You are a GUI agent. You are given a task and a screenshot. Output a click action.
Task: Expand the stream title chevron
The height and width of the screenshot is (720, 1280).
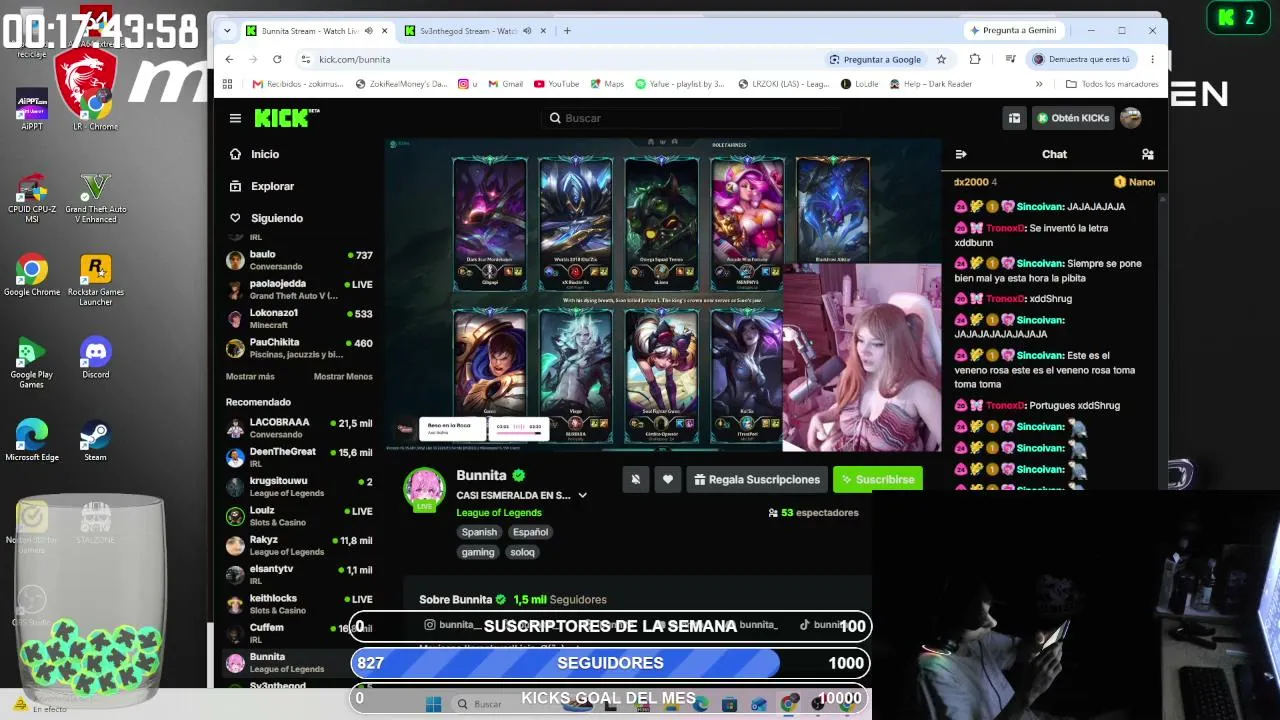[x=582, y=495]
